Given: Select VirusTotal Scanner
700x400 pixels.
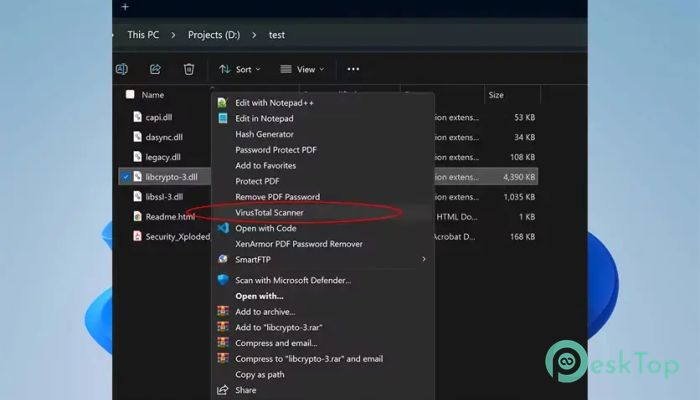Looking at the screenshot, I should pyautogui.click(x=269, y=212).
